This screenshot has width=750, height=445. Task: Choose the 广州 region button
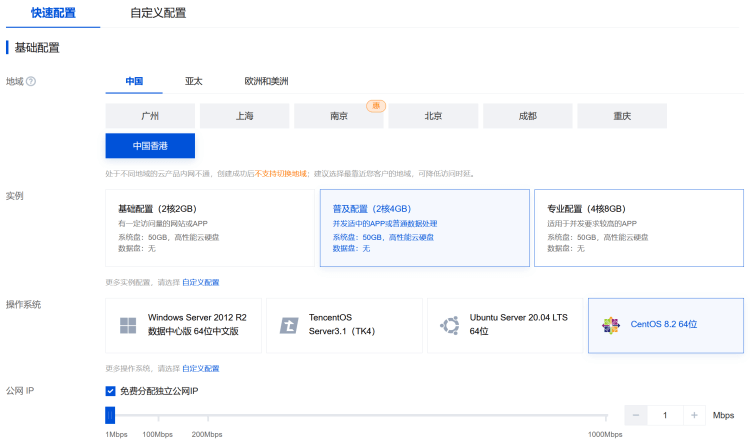tap(150, 116)
